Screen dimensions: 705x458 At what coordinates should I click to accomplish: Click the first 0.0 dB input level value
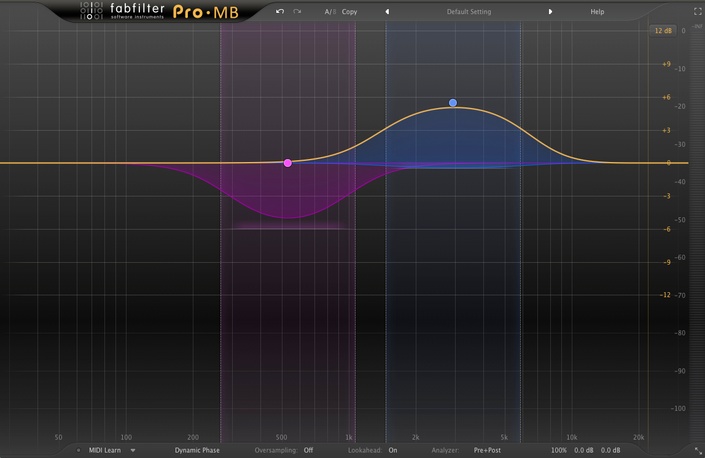(x=584, y=450)
